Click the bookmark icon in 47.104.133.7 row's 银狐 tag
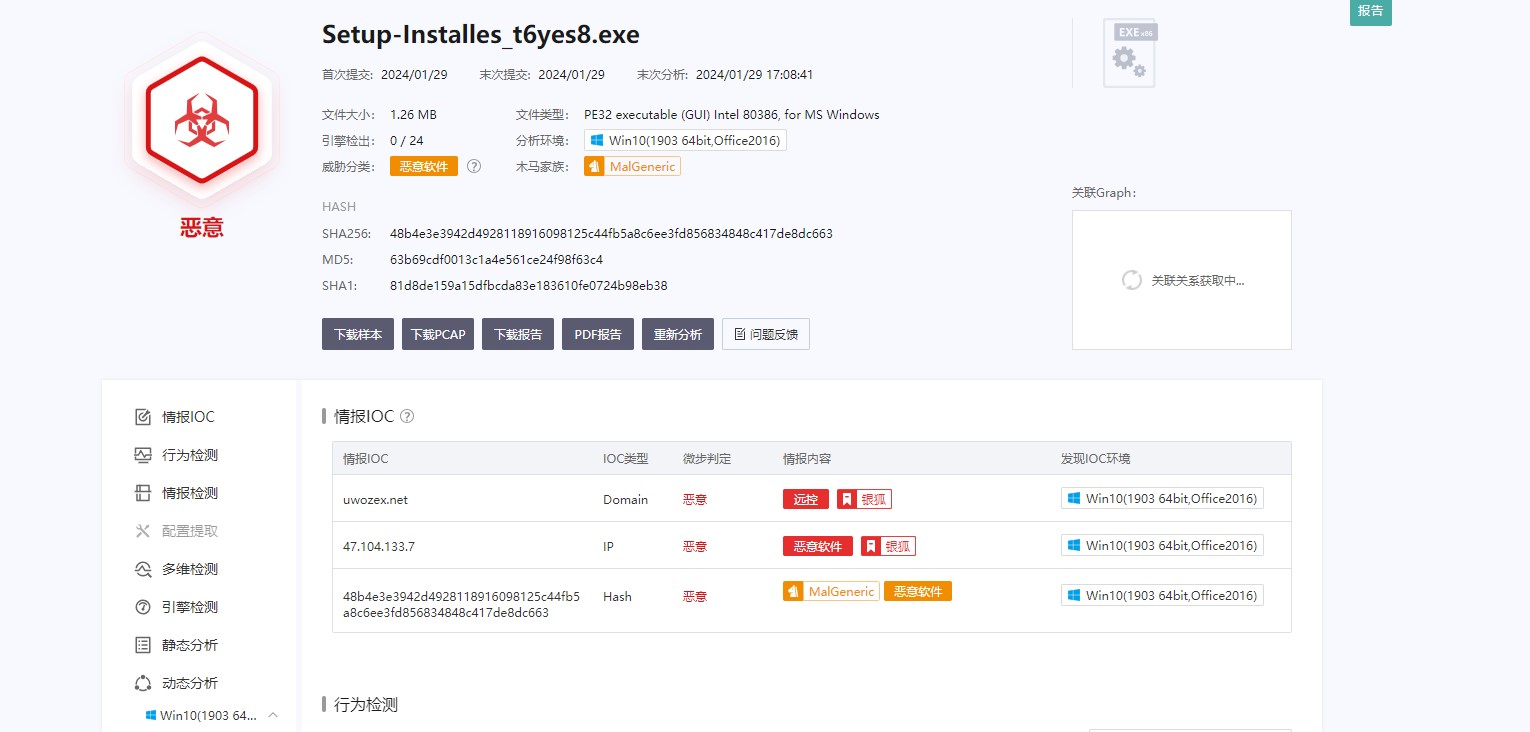The image size is (1530, 732). (x=871, y=546)
